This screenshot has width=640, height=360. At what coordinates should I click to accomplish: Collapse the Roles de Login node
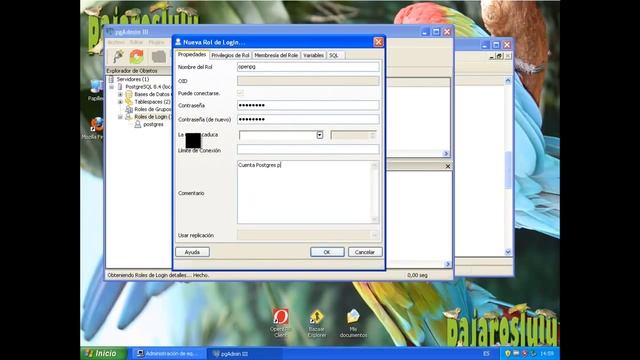120,117
